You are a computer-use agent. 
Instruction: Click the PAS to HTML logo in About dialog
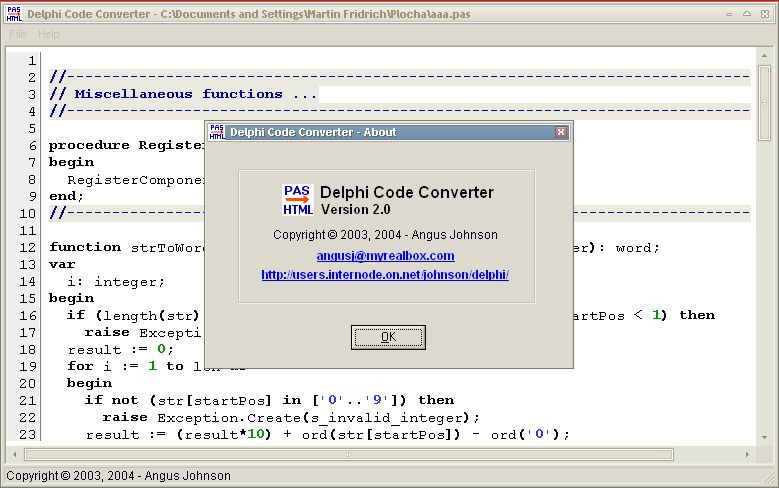coord(298,200)
